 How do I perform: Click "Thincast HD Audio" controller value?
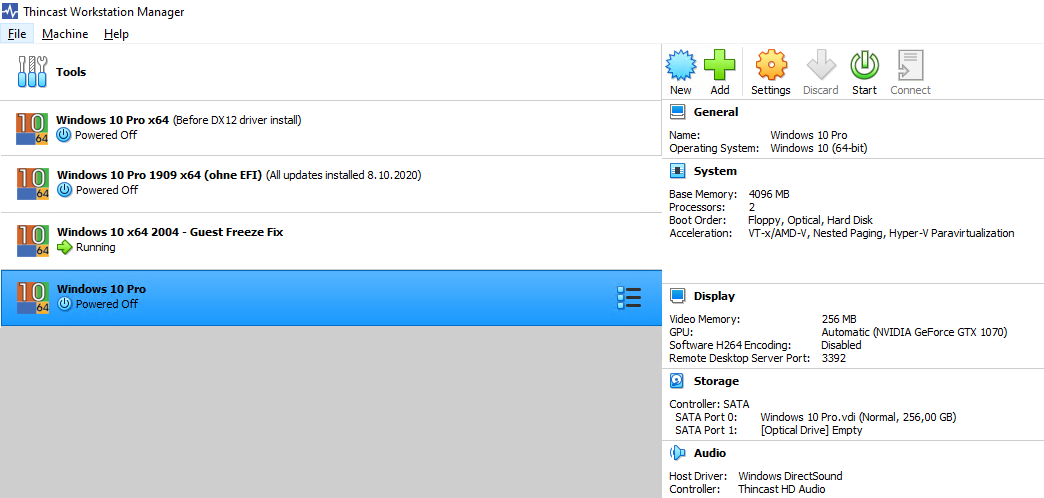(782, 489)
